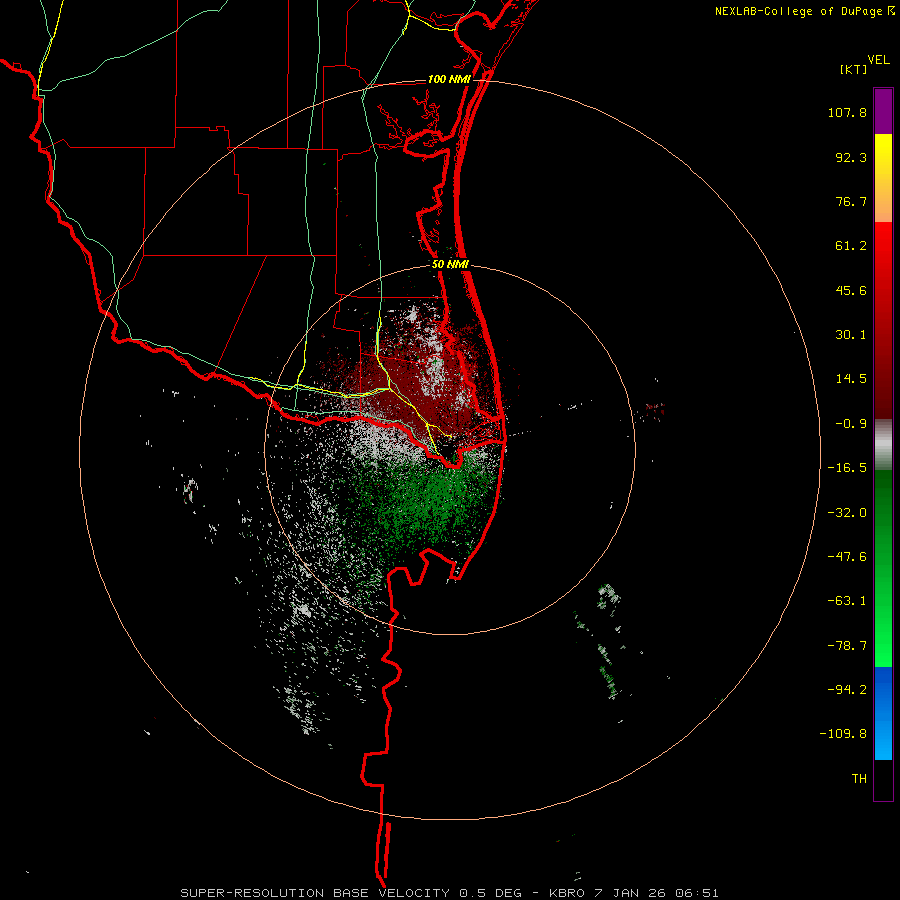Click the -78.7 velocity scale value

847,646
